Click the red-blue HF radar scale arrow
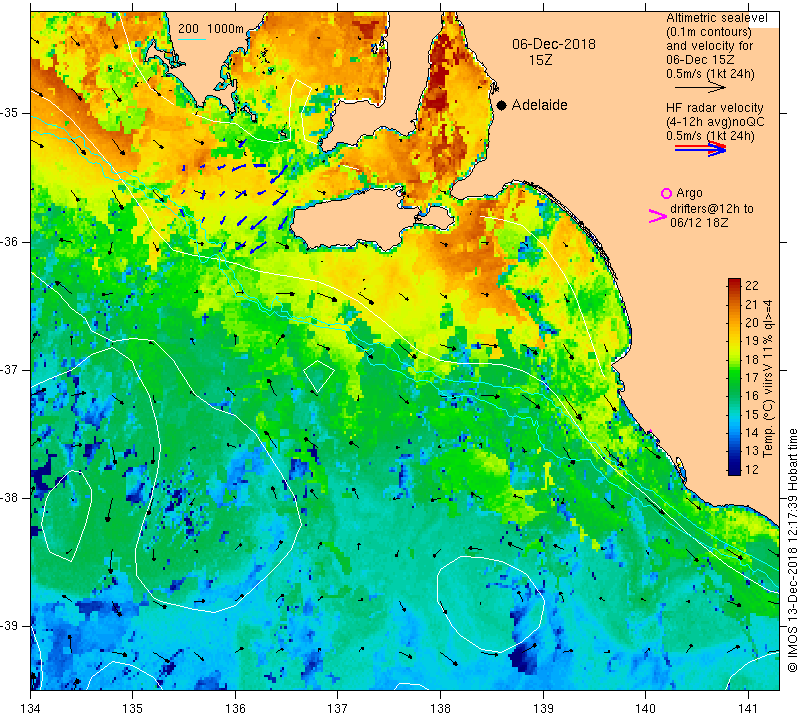Screen dimensions: 800x720 click(x=700, y=149)
